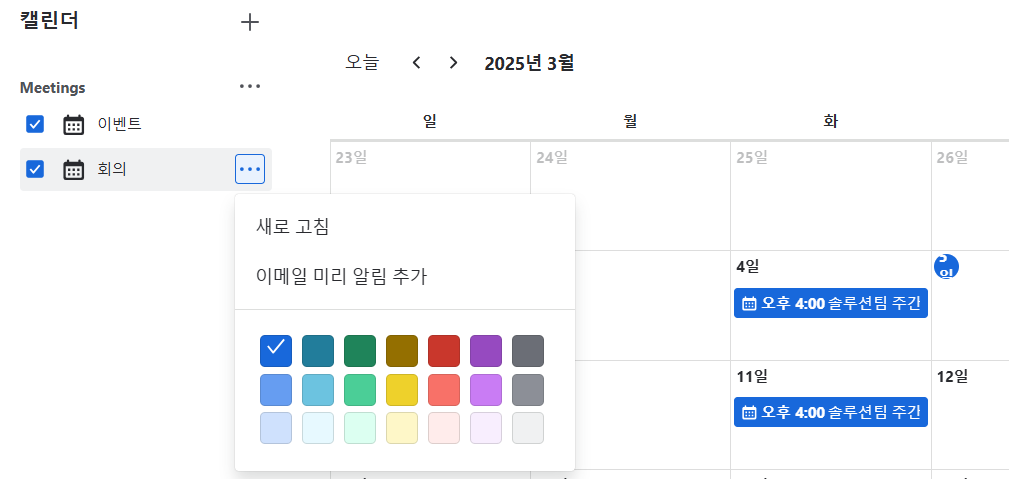Go to next month arrow

tap(454, 62)
